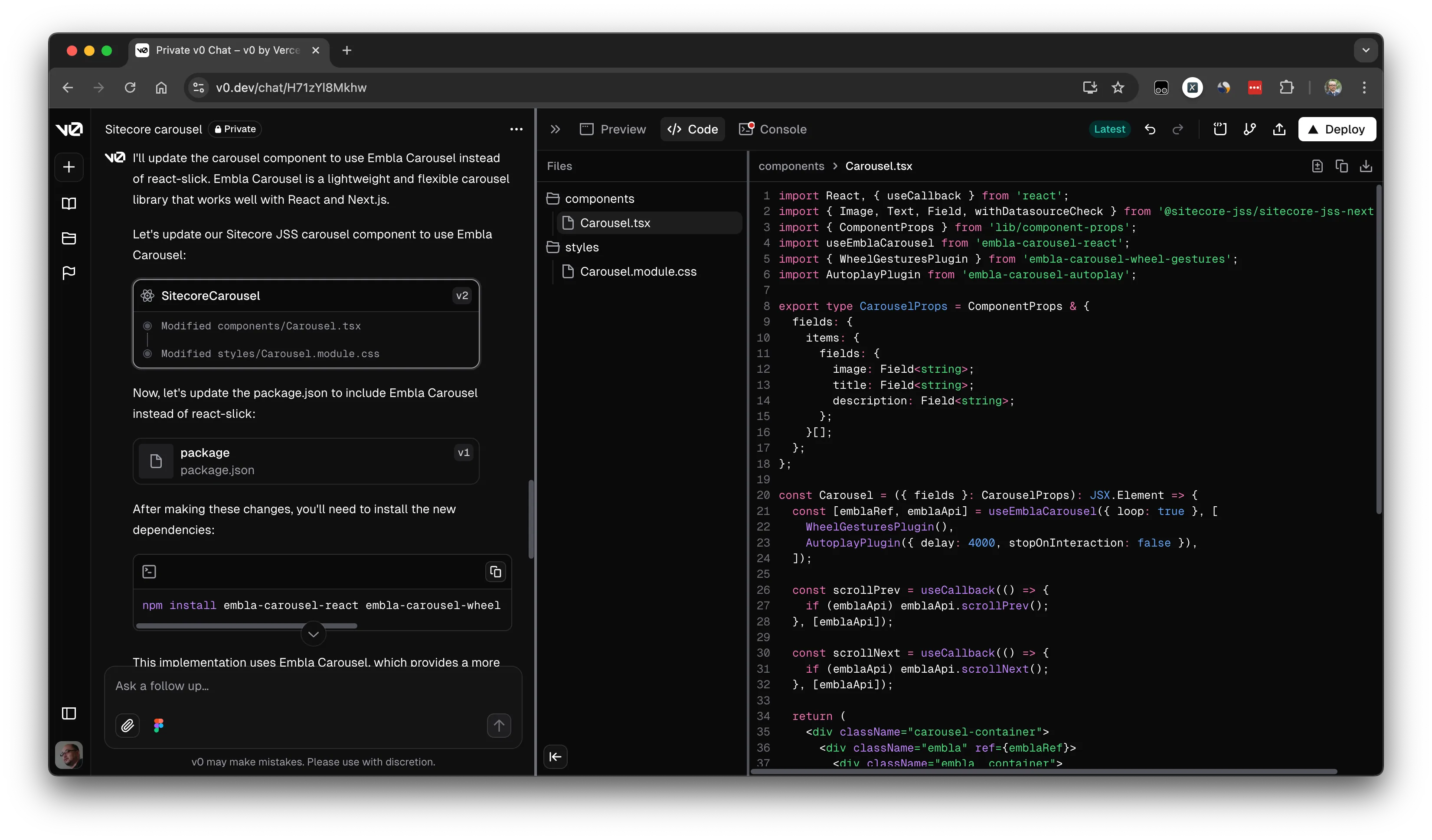Click the chat panel's vertical scrollbar
This screenshot has height=840, width=1432.
[531, 520]
